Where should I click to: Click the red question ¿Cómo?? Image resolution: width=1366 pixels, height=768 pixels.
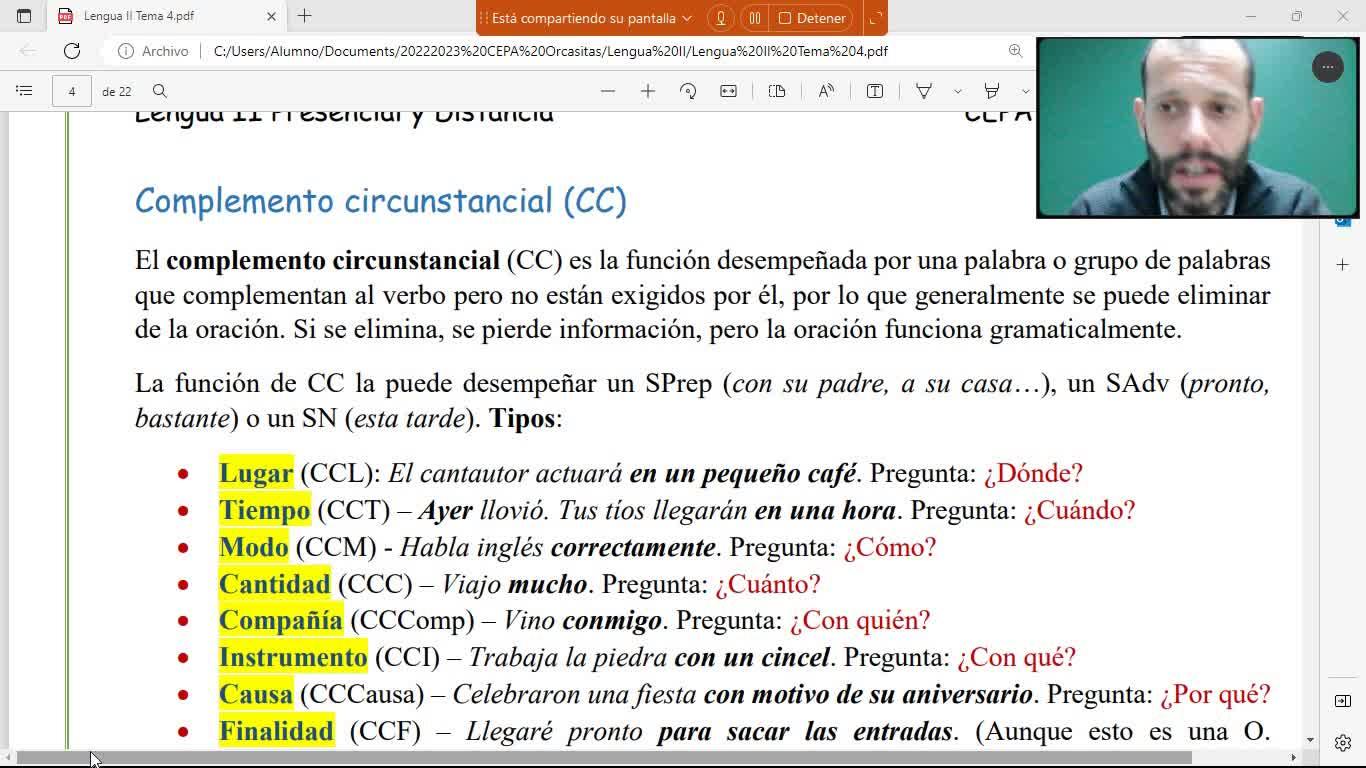890,547
